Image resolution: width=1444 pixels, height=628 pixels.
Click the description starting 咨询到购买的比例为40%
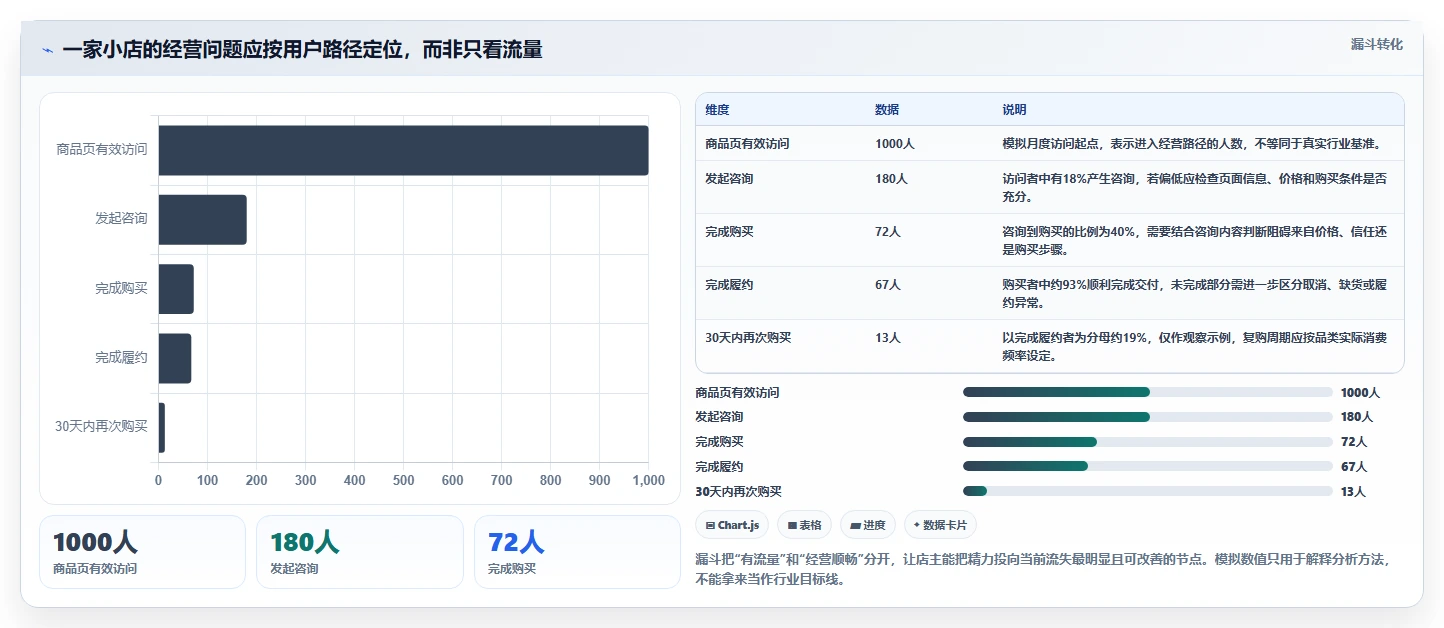1195,241
